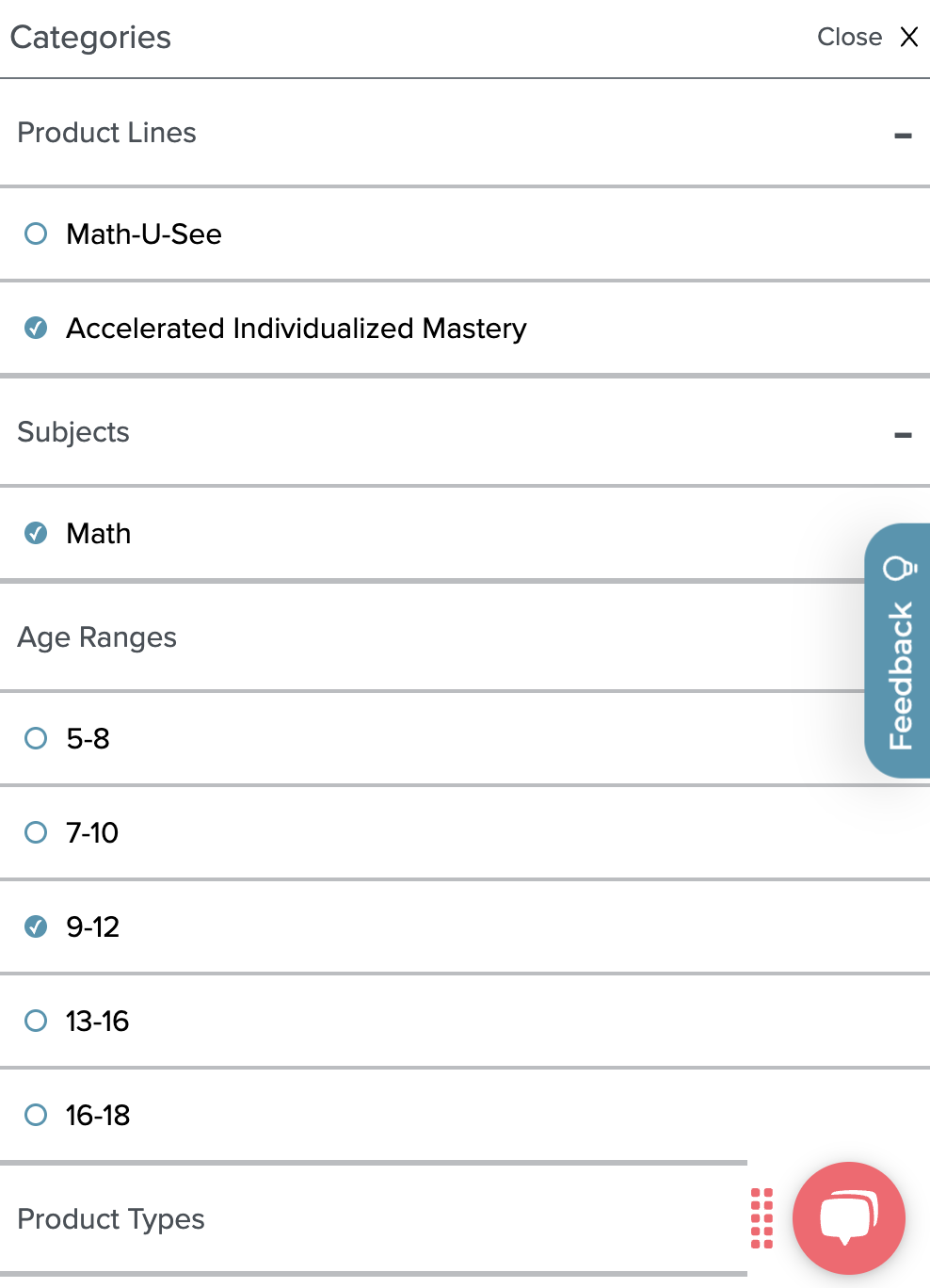Expand the Product Types section
This screenshot has width=930, height=1288.
(374, 1218)
